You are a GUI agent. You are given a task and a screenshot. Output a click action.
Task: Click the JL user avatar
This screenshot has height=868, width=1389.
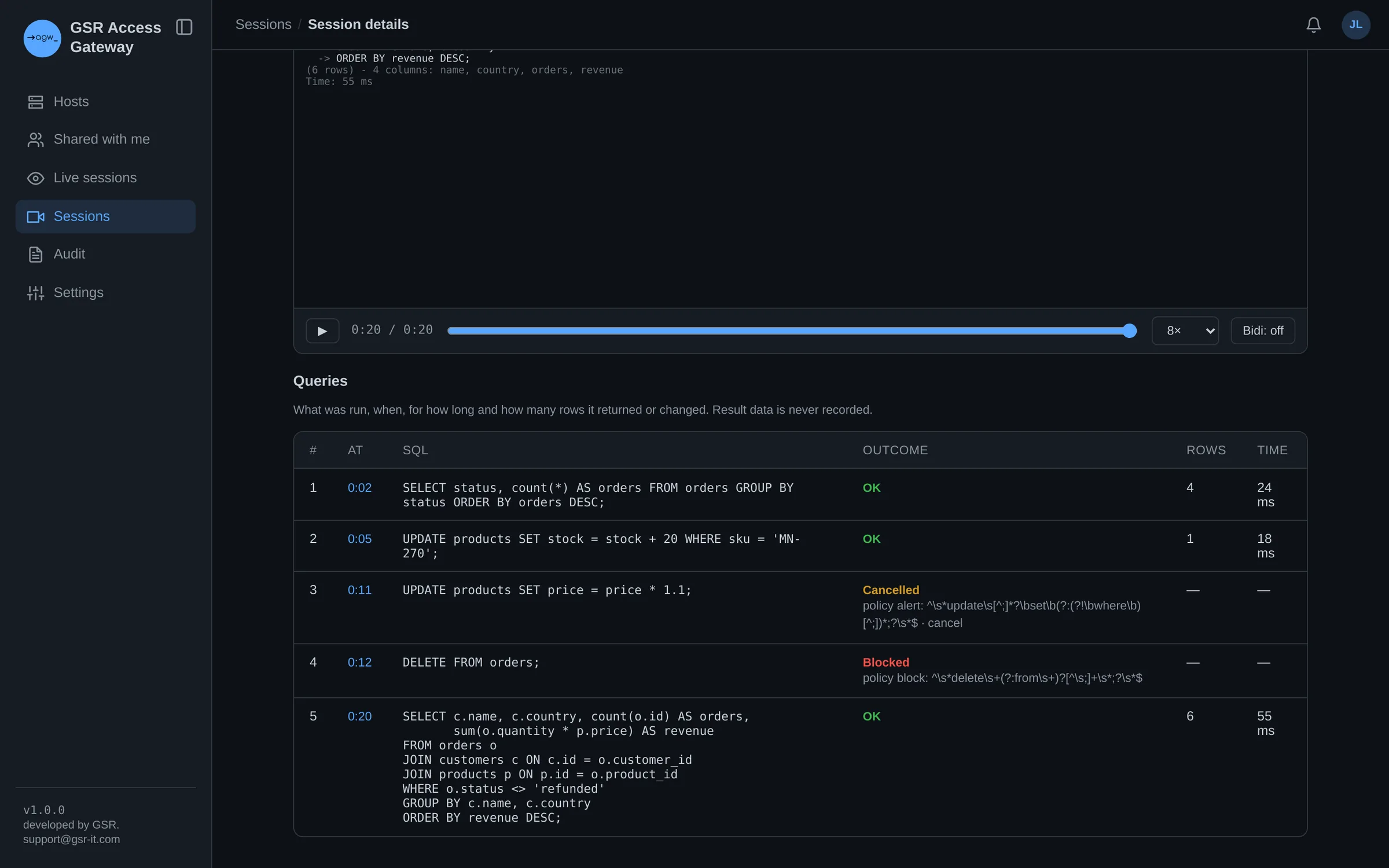pyautogui.click(x=1355, y=25)
